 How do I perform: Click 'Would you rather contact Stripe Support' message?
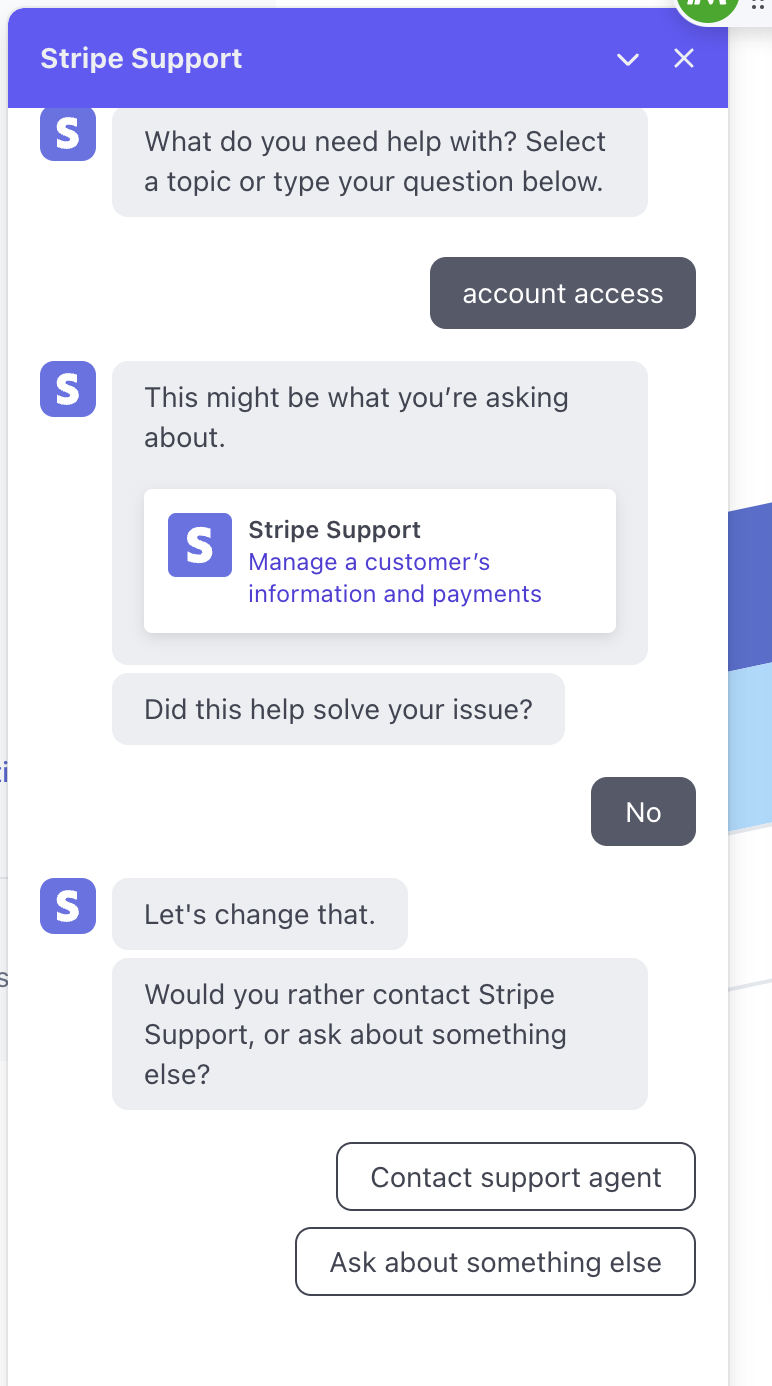click(x=379, y=1034)
